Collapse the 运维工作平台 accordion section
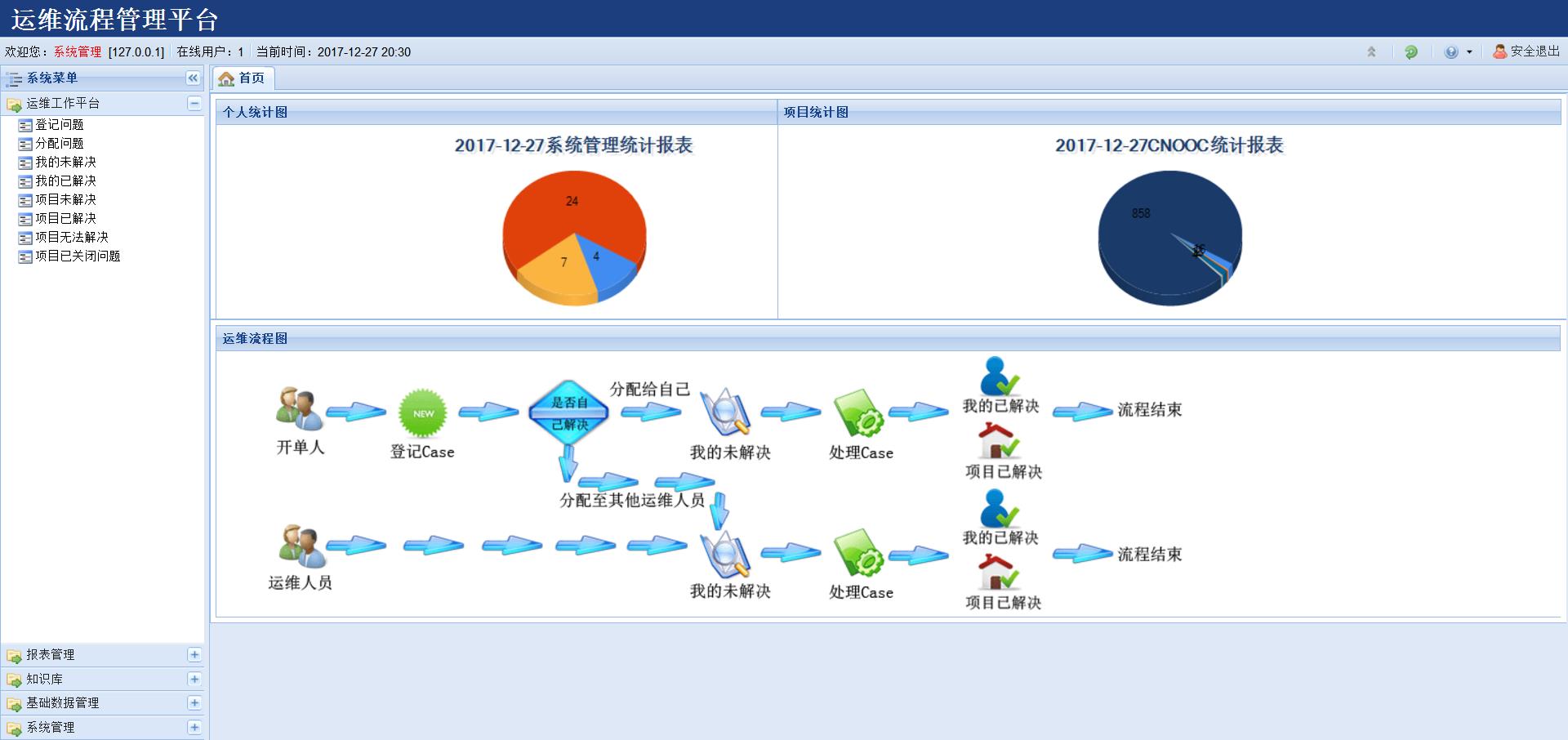Screen dimensions: 1568x740 point(194,104)
